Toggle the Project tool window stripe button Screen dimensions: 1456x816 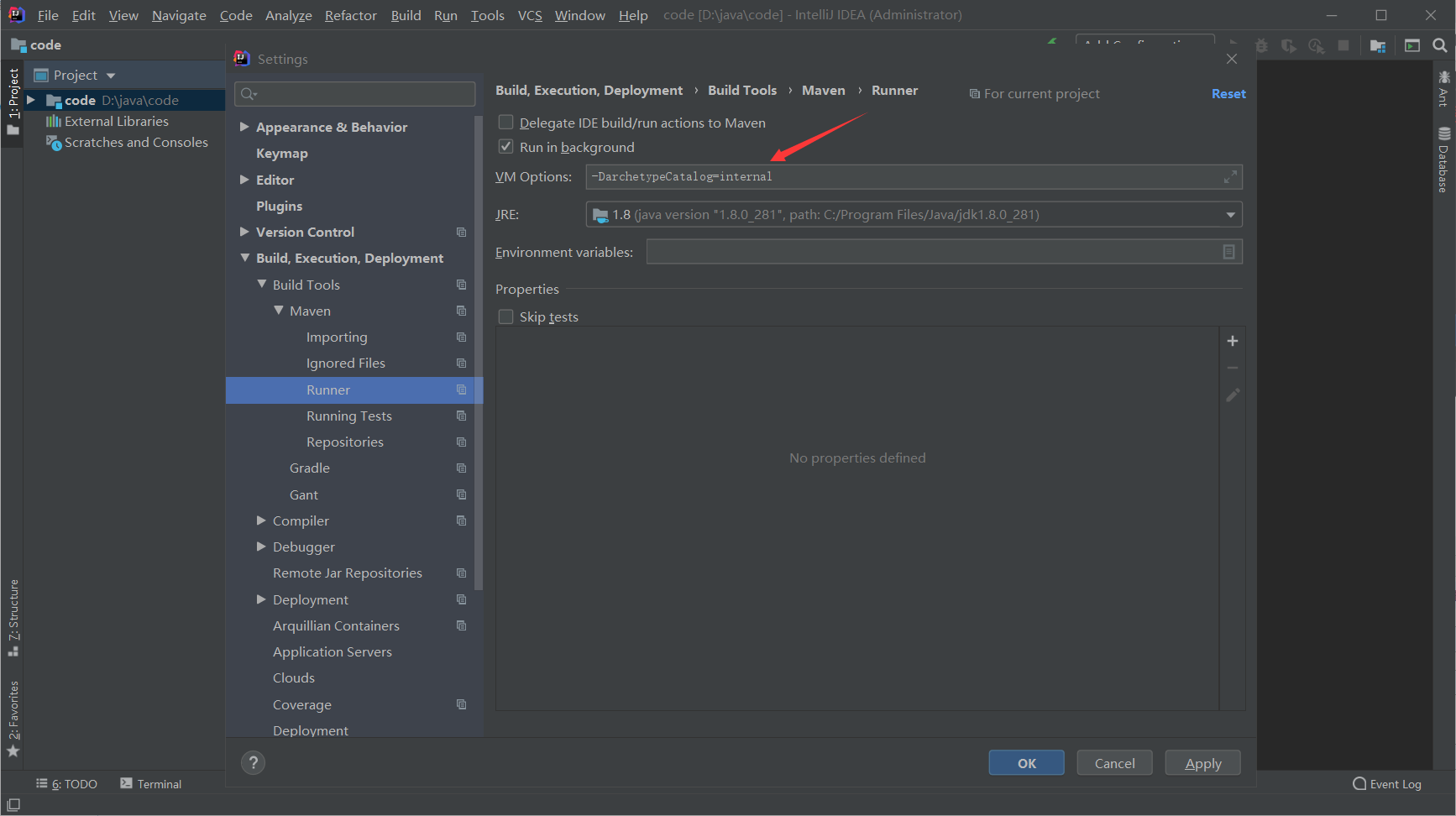[13, 102]
